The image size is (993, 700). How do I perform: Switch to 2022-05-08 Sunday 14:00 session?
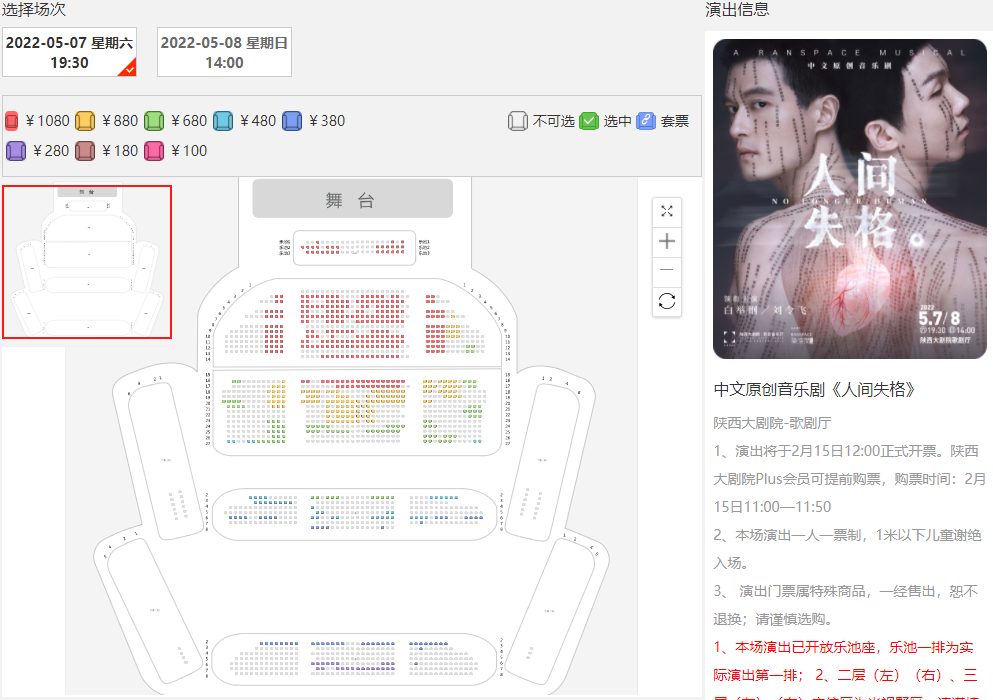point(224,53)
